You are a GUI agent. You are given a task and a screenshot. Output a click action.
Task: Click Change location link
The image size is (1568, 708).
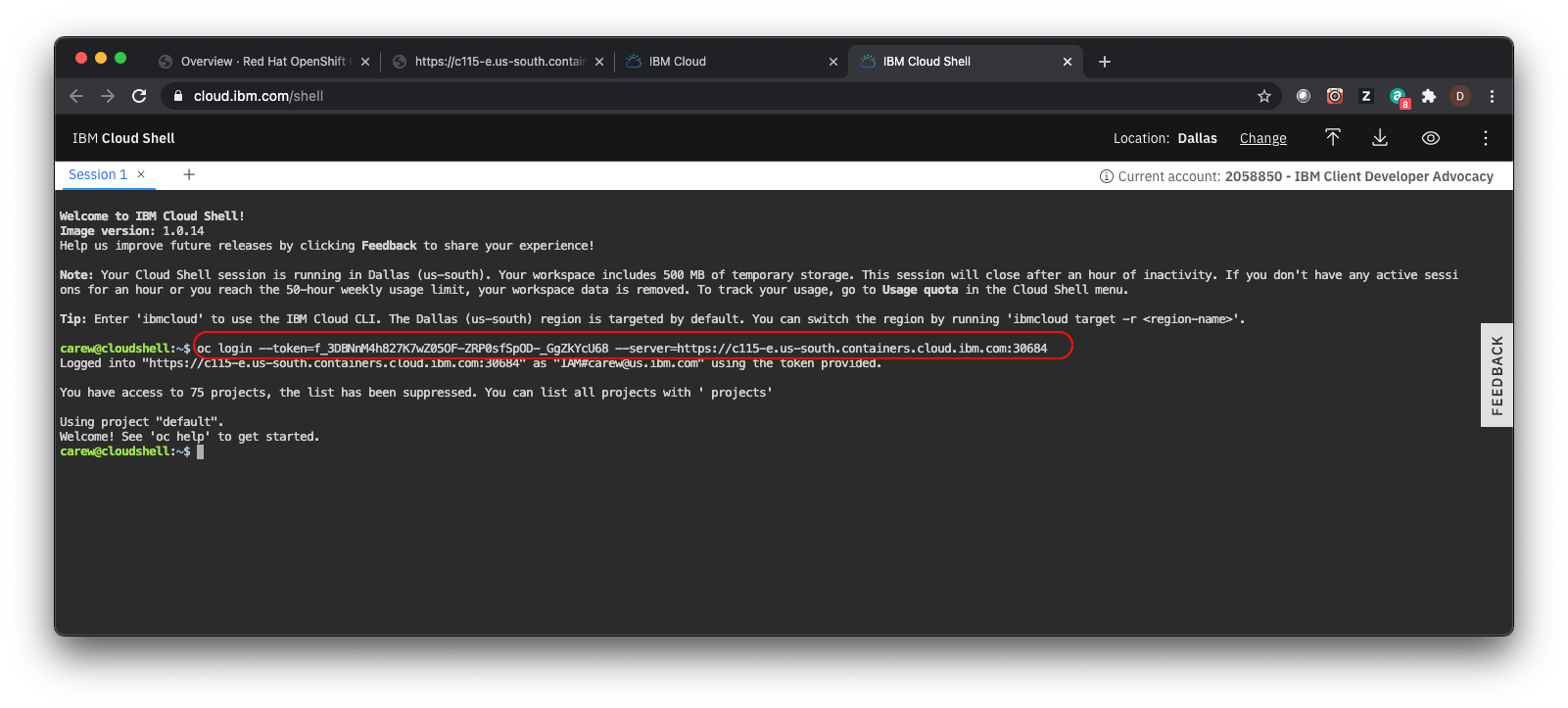[1262, 139]
